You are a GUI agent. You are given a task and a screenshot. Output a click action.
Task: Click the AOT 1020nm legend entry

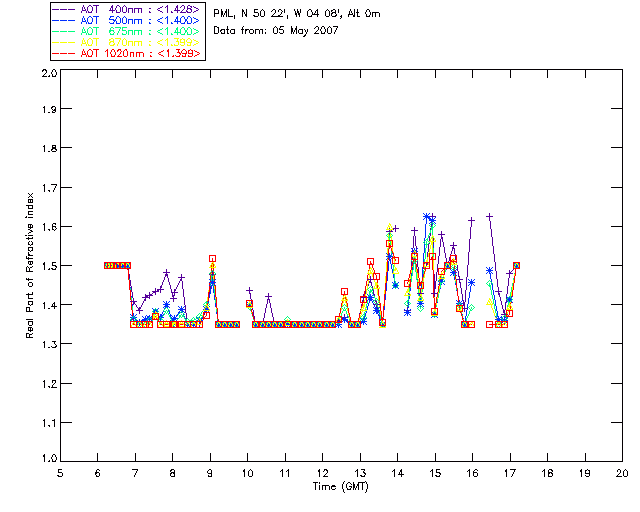click(x=127, y=53)
